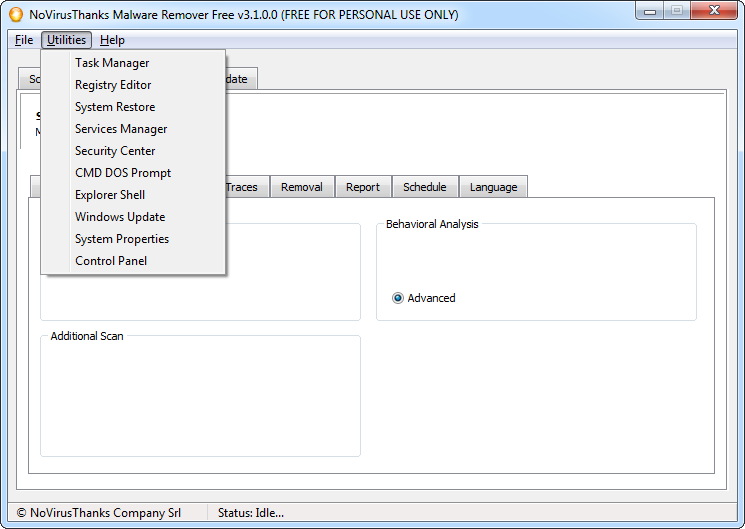This screenshot has width=745, height=529.
Task: Open the Schedule tab
Action: 425,187
